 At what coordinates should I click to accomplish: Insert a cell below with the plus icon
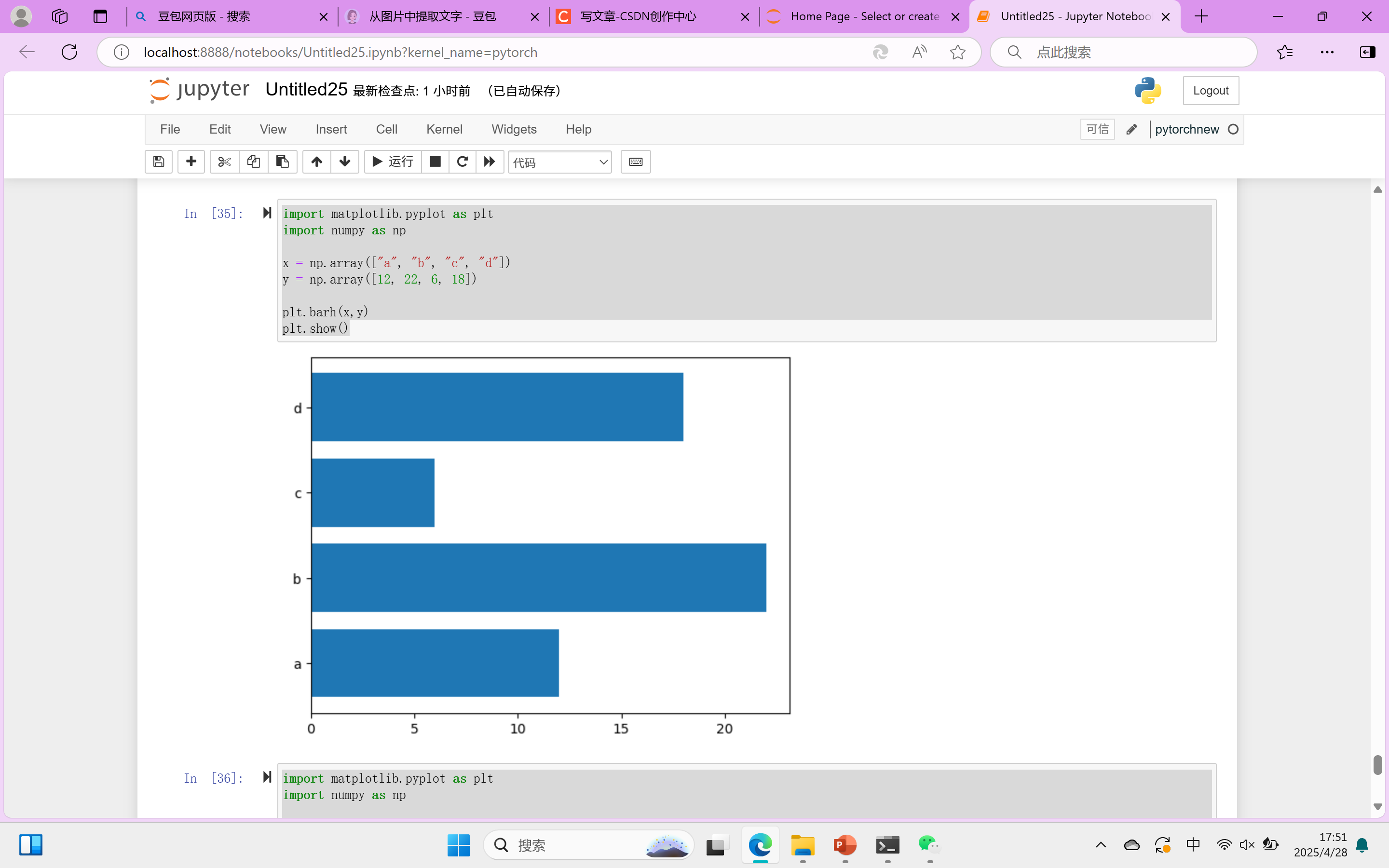(x=191, y=162)
